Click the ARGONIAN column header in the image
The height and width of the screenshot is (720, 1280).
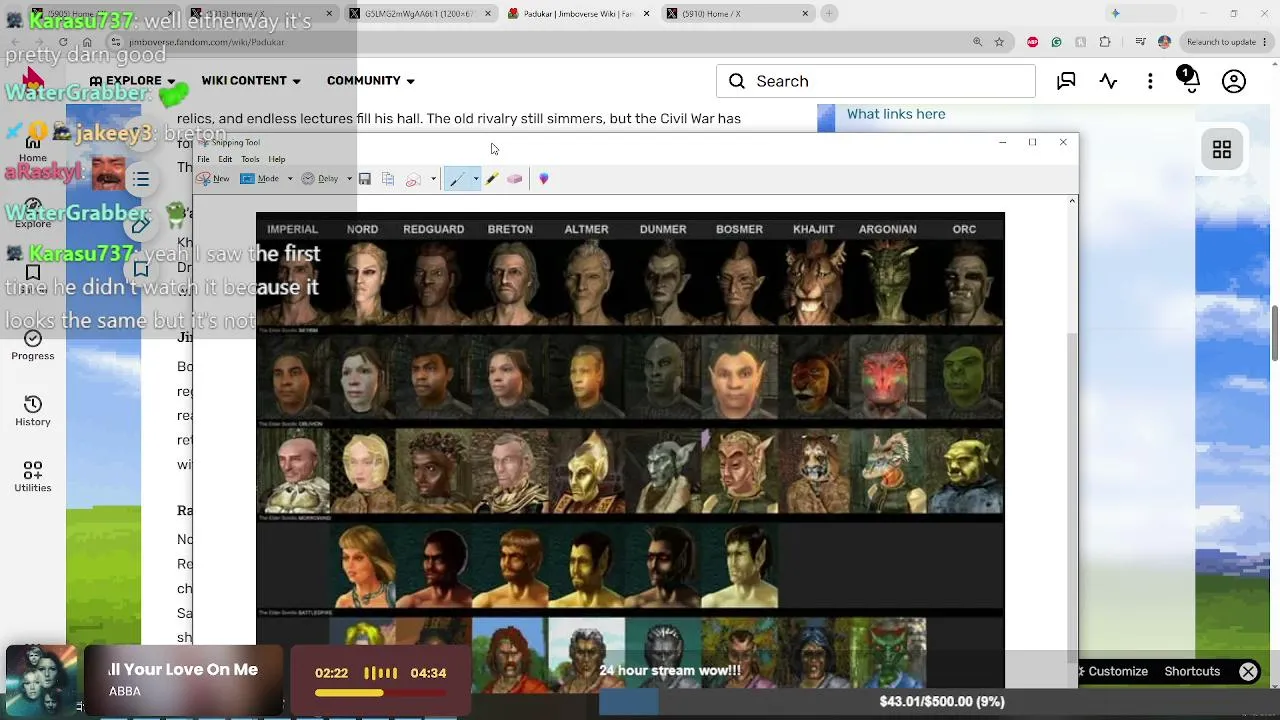[887, 230]
